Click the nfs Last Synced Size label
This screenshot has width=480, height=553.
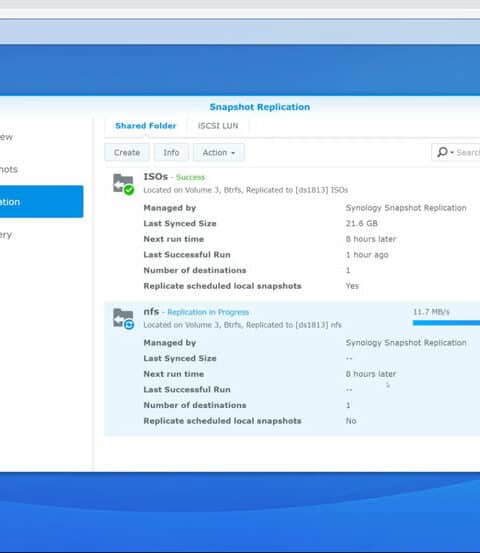(x=180, y=358)
